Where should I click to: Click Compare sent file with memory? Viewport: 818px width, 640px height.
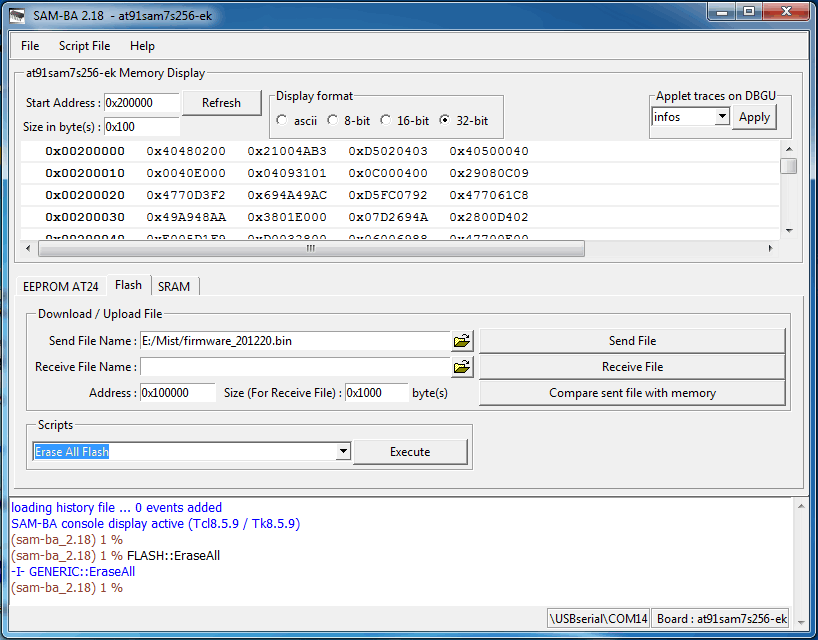point(632,393)
